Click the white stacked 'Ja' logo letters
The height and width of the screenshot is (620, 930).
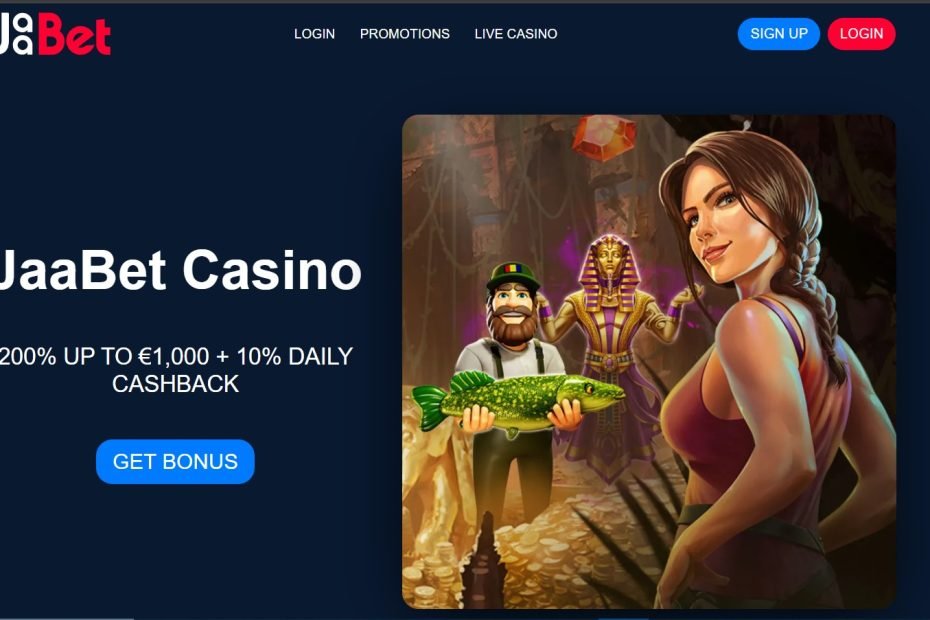click(16, 34)
